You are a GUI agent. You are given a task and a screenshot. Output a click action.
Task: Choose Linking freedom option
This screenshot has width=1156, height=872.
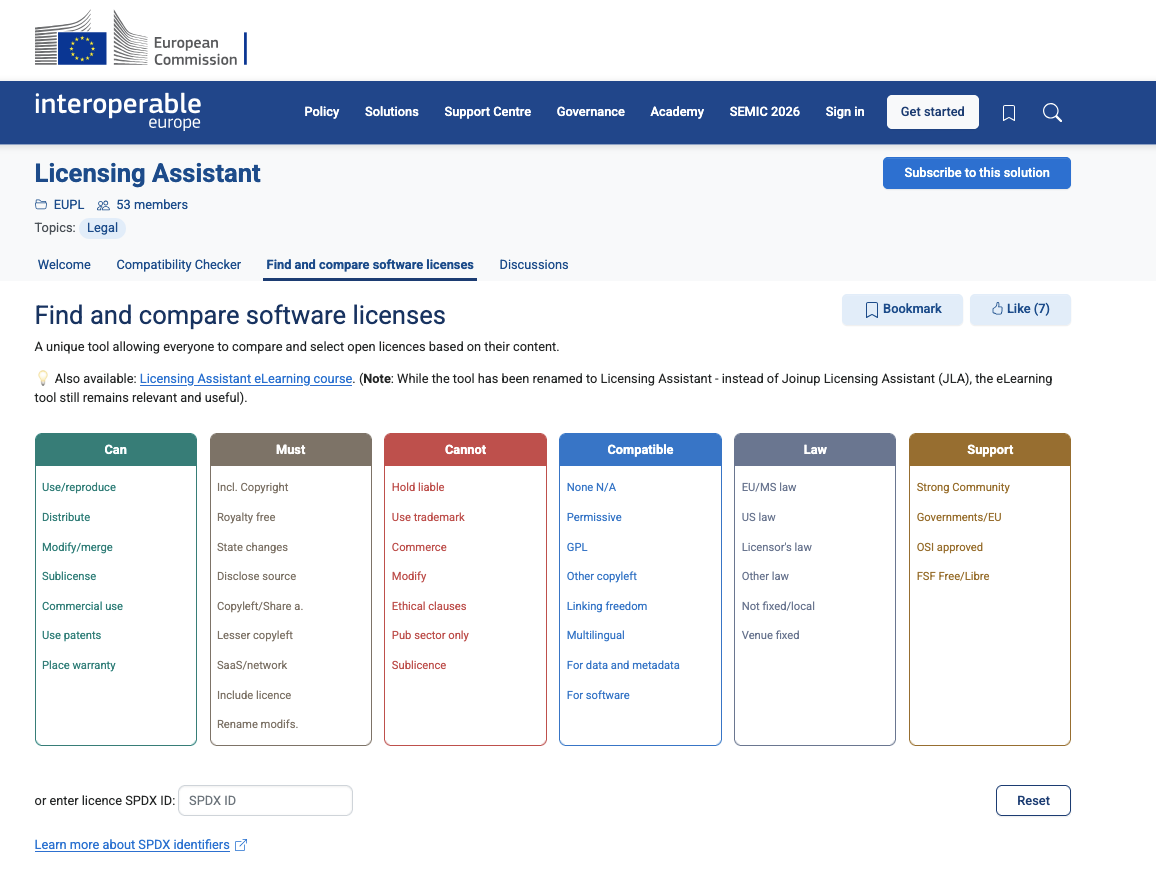[x=607, y=606]
